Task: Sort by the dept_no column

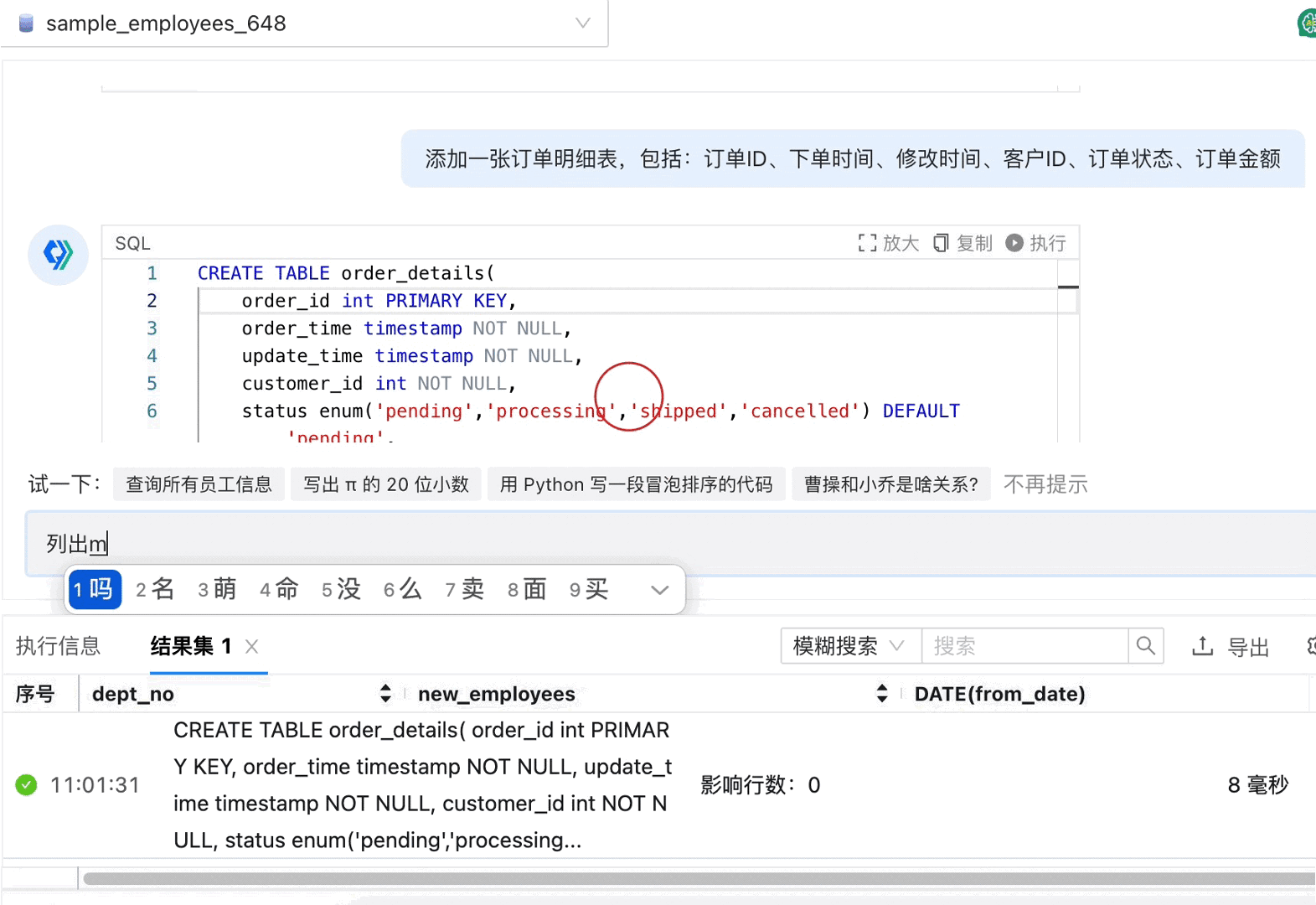Action: click(x=385, y=694)
